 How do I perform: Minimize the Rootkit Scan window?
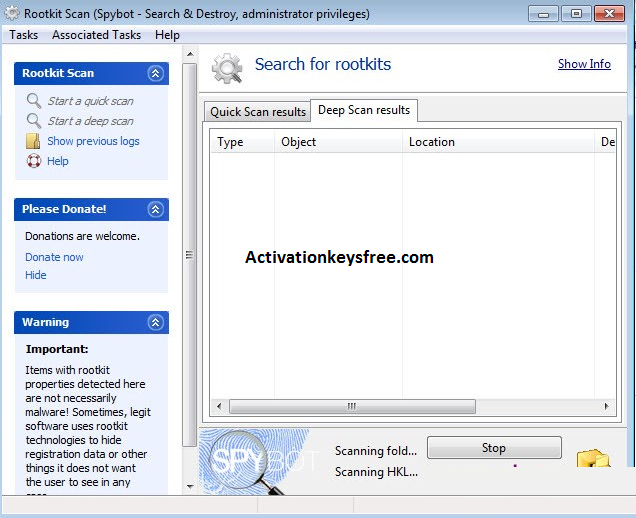point(544,14)
